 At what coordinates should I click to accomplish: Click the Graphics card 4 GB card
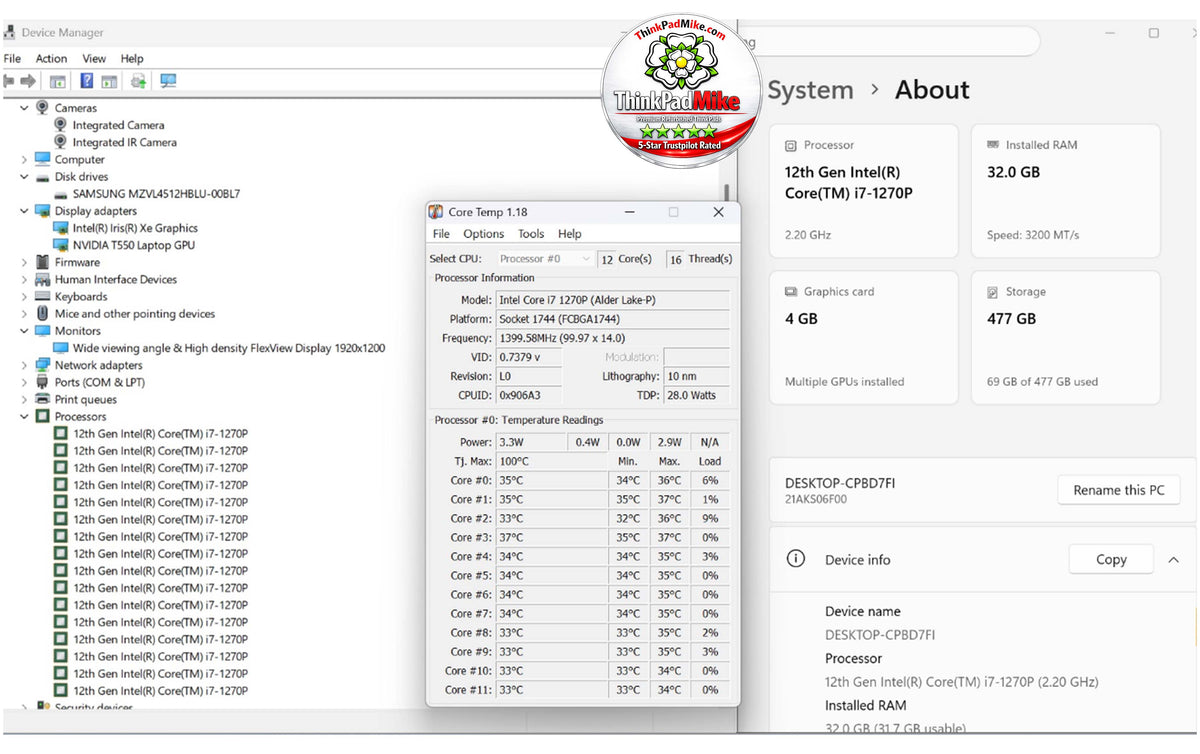coord(864,337)
